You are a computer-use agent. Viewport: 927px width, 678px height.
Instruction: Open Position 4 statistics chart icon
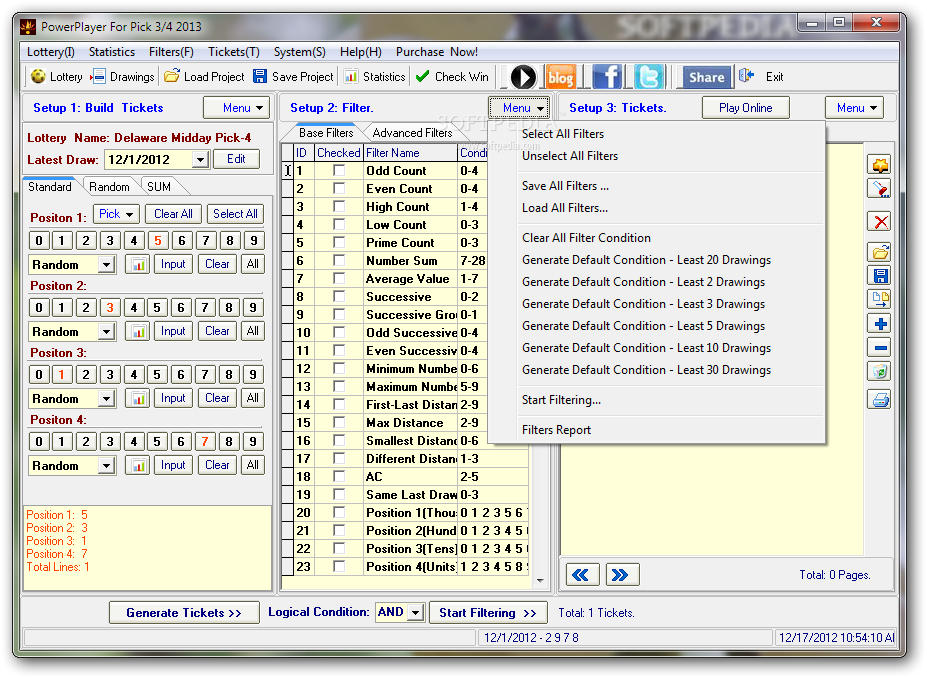[x=138, y=465]
